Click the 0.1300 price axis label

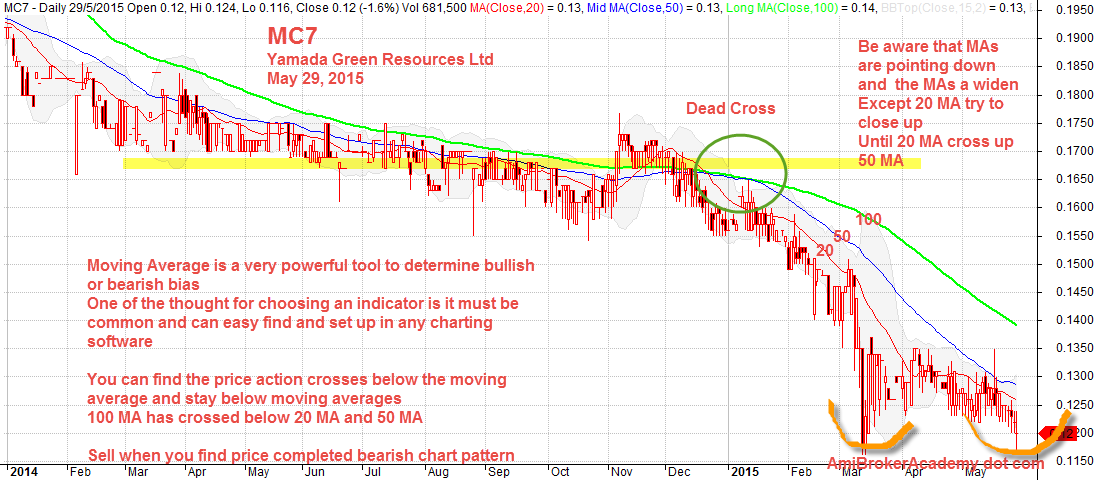click(x=1075, y=377)
